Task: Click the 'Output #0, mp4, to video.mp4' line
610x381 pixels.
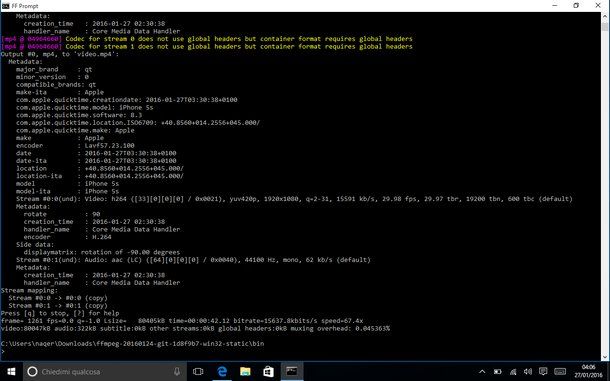Action: pos(60,54)
